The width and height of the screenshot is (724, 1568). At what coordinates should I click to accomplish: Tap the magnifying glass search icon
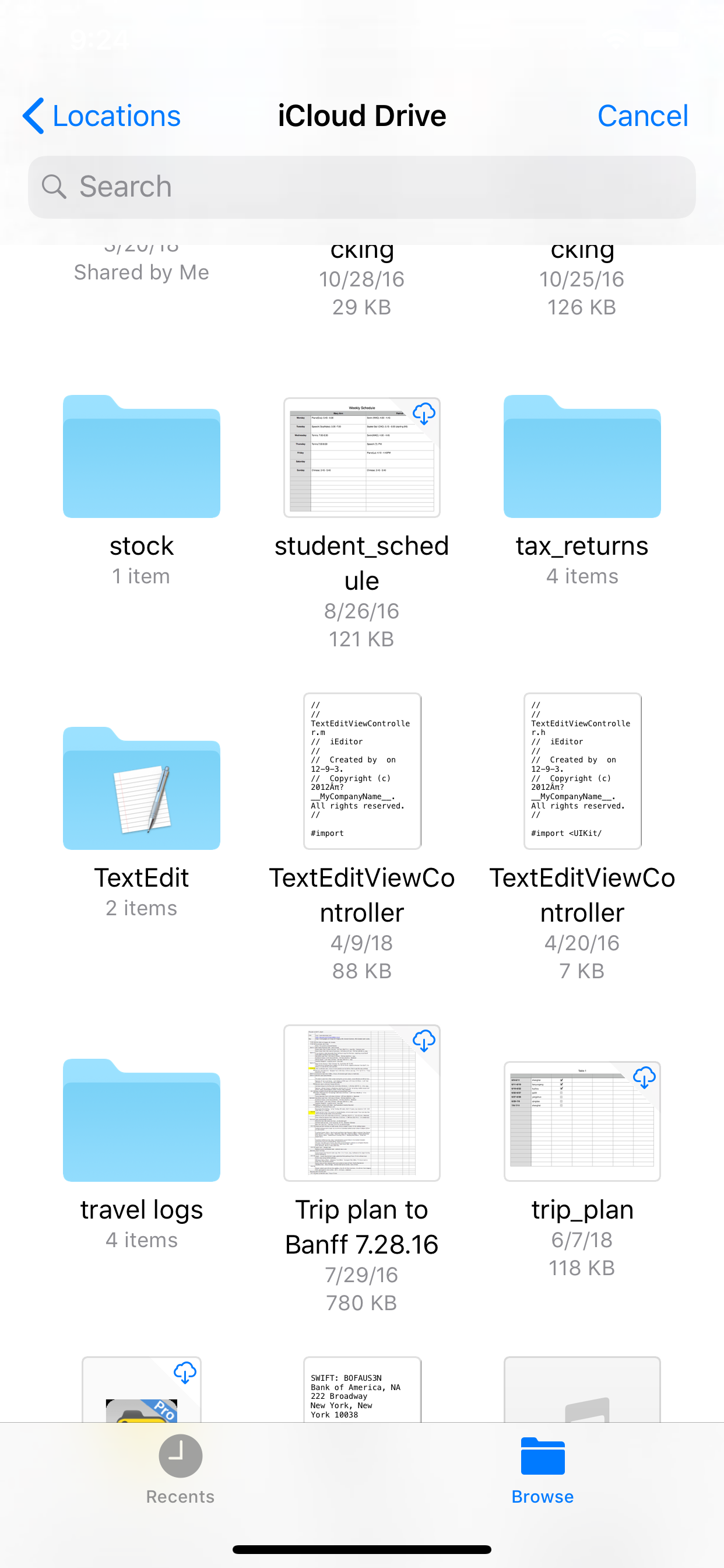click(54, 187)
